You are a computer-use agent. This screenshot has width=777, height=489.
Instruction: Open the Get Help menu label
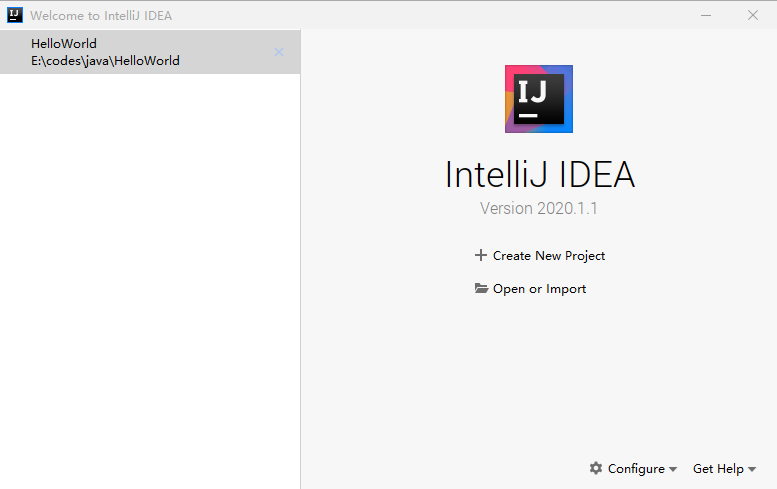pyautogui.click(x=718, y=468)
